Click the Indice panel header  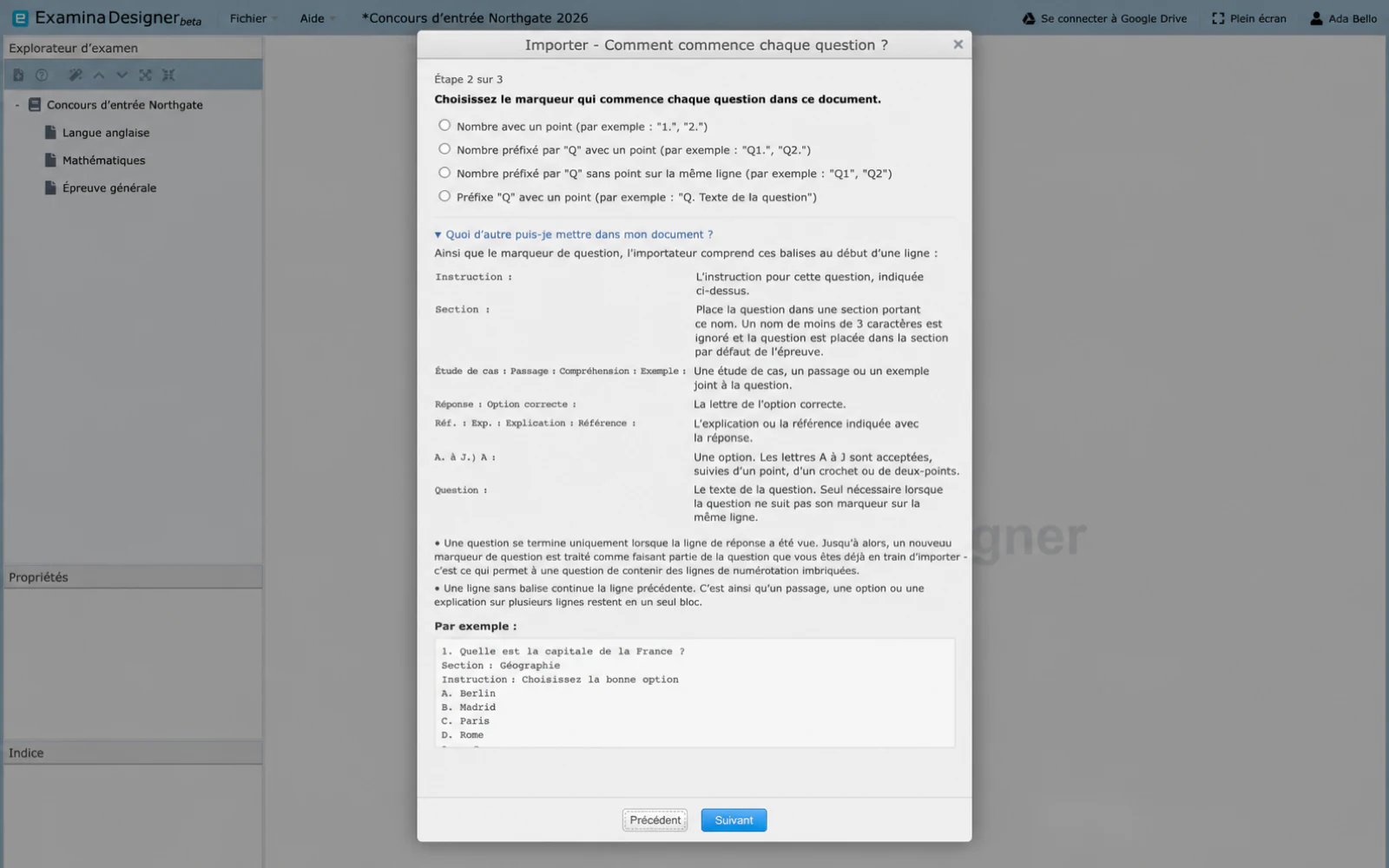pyautogui.click(x=133, y=753)
